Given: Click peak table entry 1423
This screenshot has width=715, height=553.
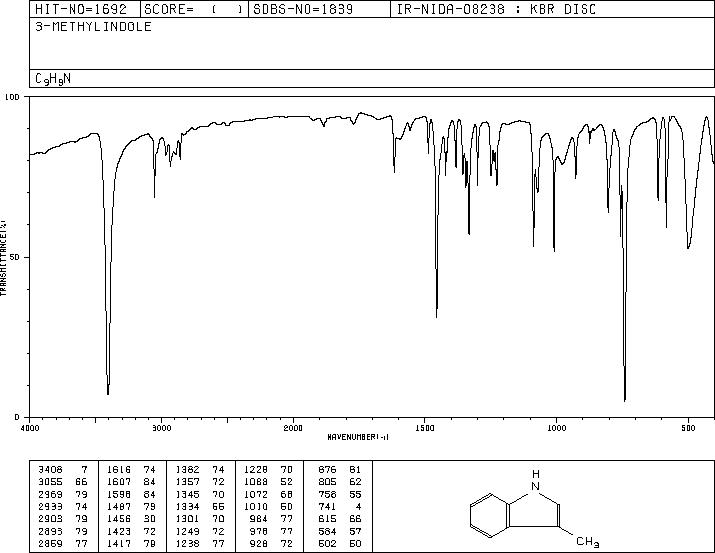Looking at the screenshot, I should click(119, 532).
